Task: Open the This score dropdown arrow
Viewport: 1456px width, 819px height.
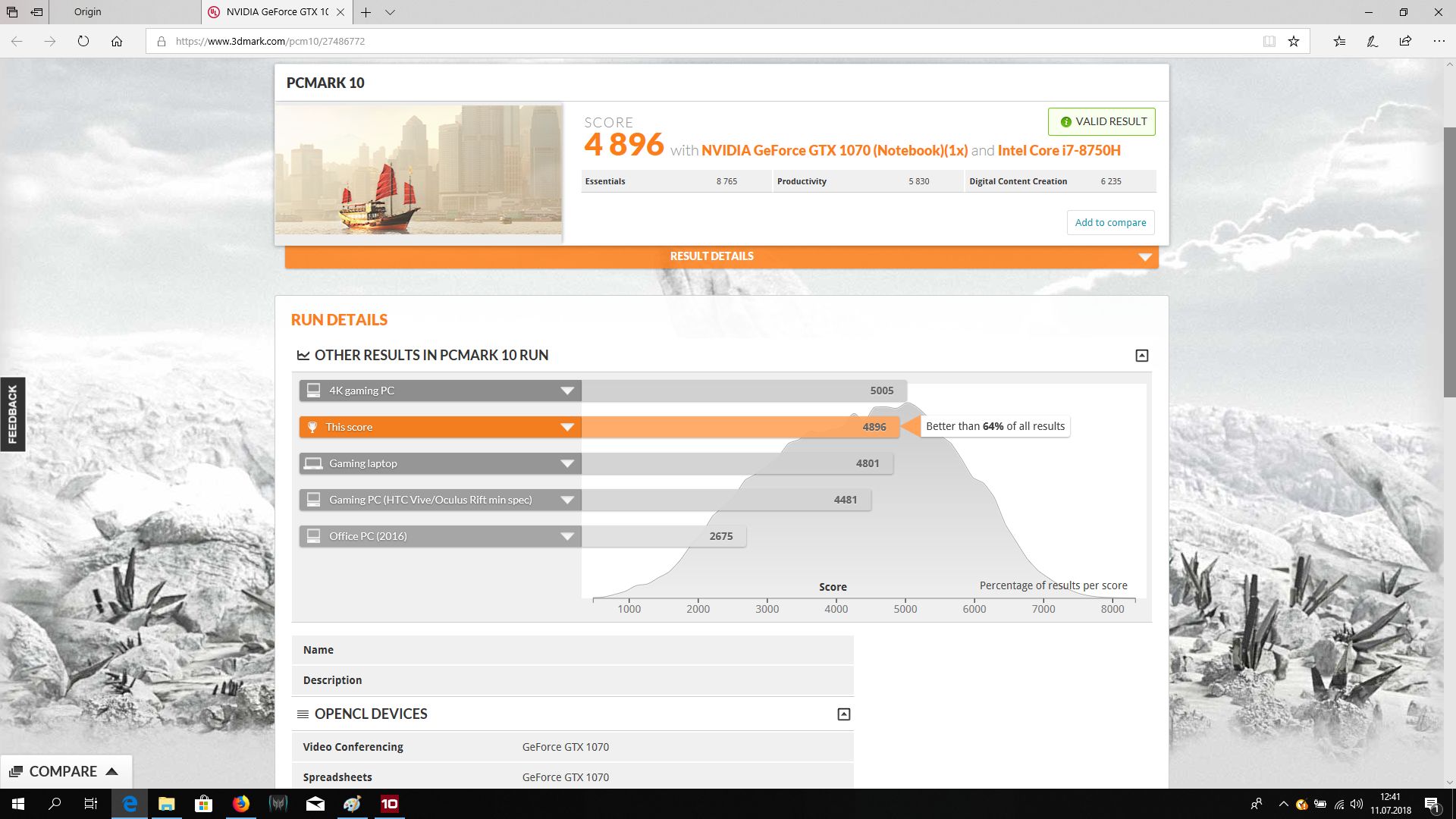Action: pos(567,427)
